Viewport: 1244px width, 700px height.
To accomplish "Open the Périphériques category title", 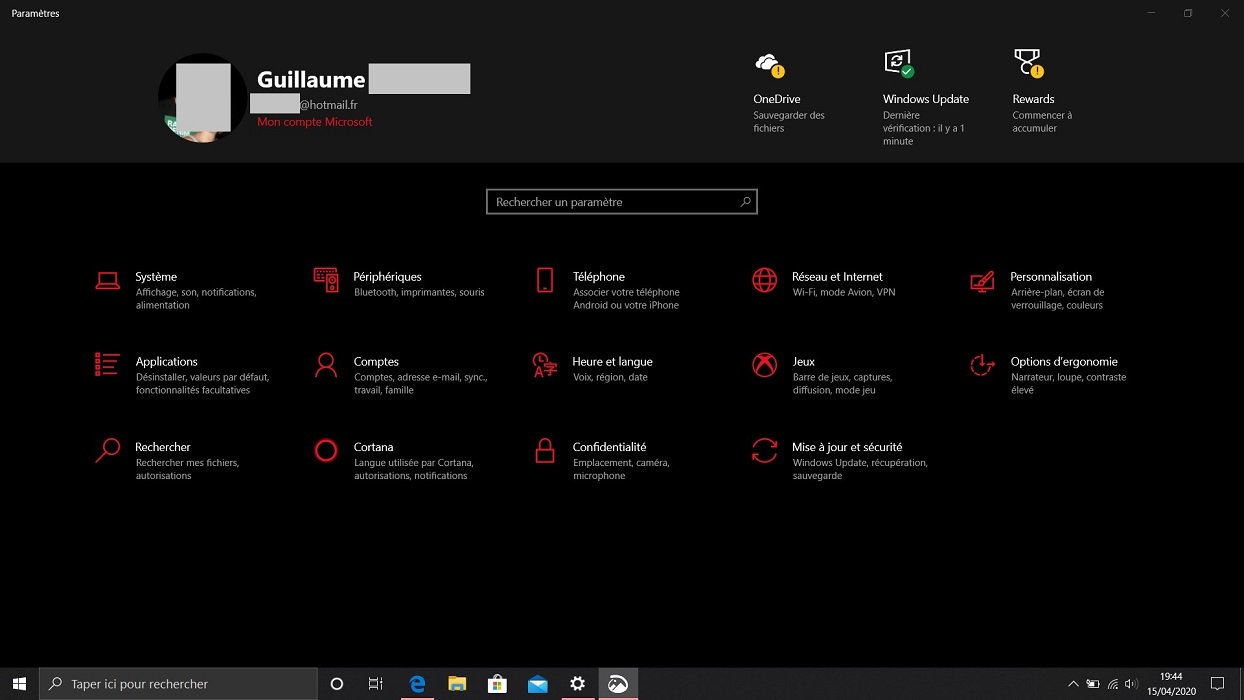I will click(388, 277).
